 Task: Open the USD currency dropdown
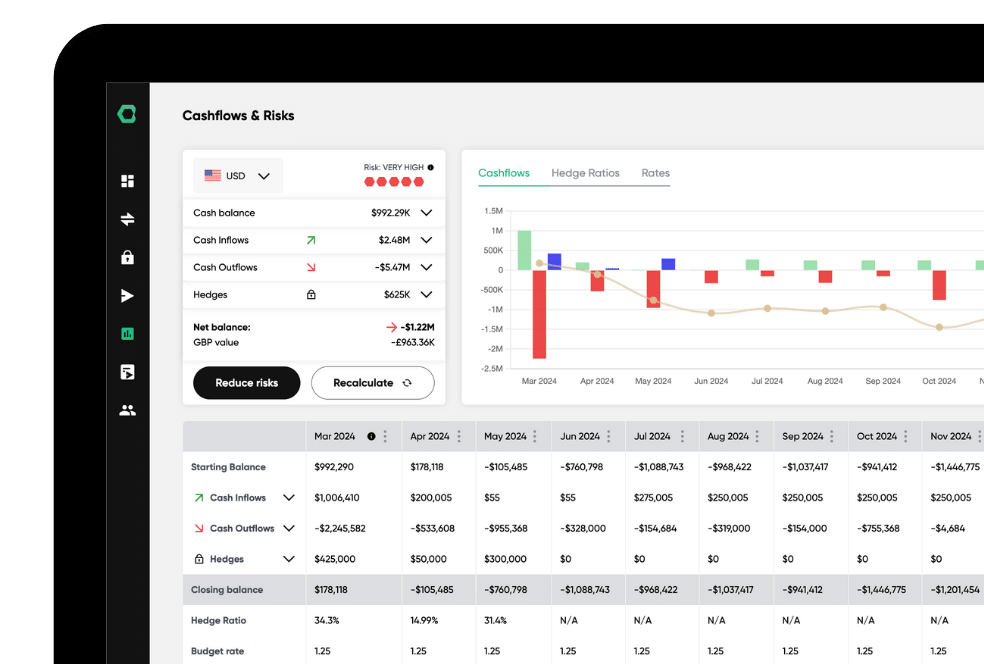[x=237, y=174]
